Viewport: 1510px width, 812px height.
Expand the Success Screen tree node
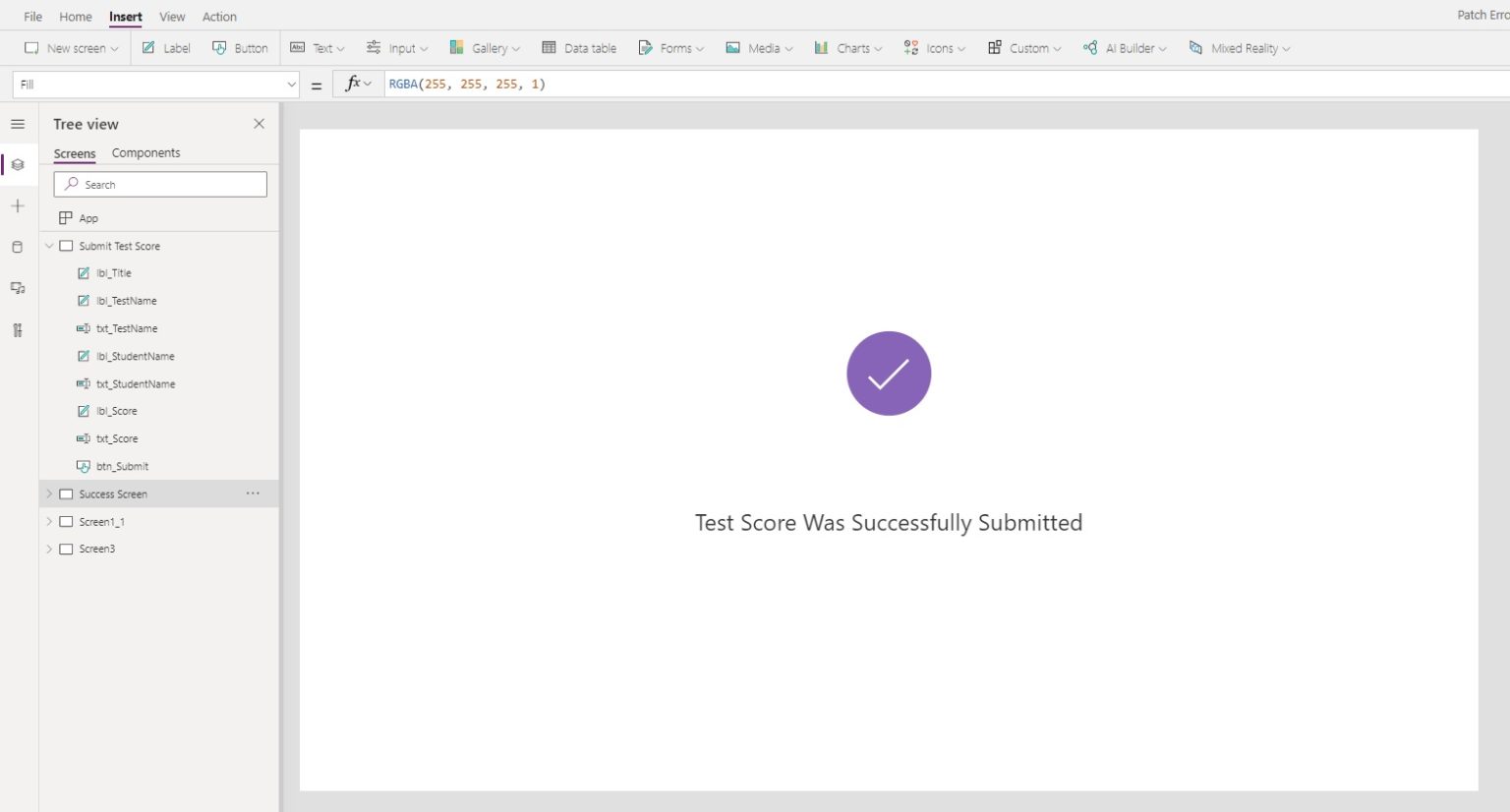point(49,493)
